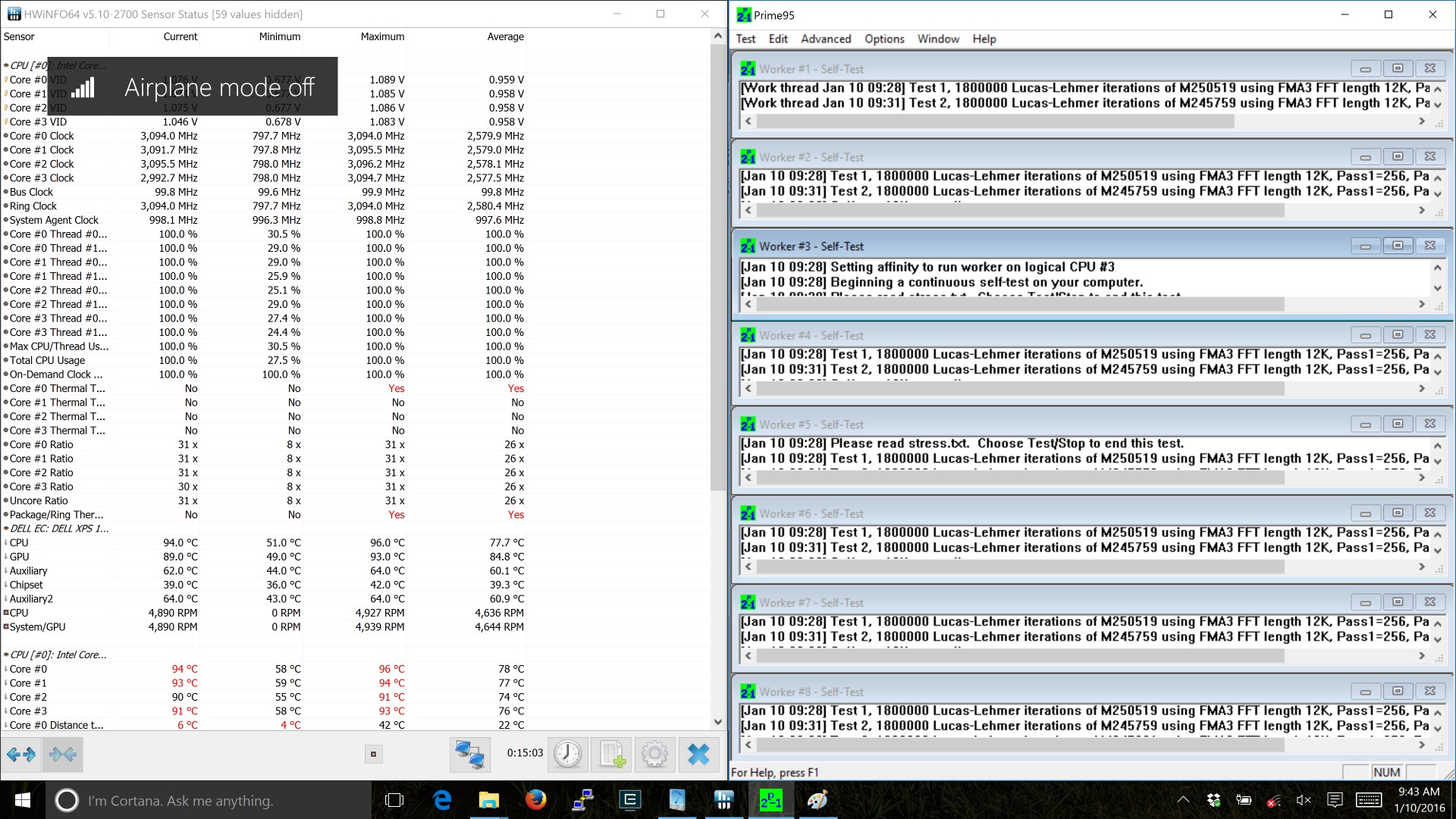Viewport: 1456px width, 819px height.
Task: Open the Edit menu in Prime95
Action: (x=778, y=39)
